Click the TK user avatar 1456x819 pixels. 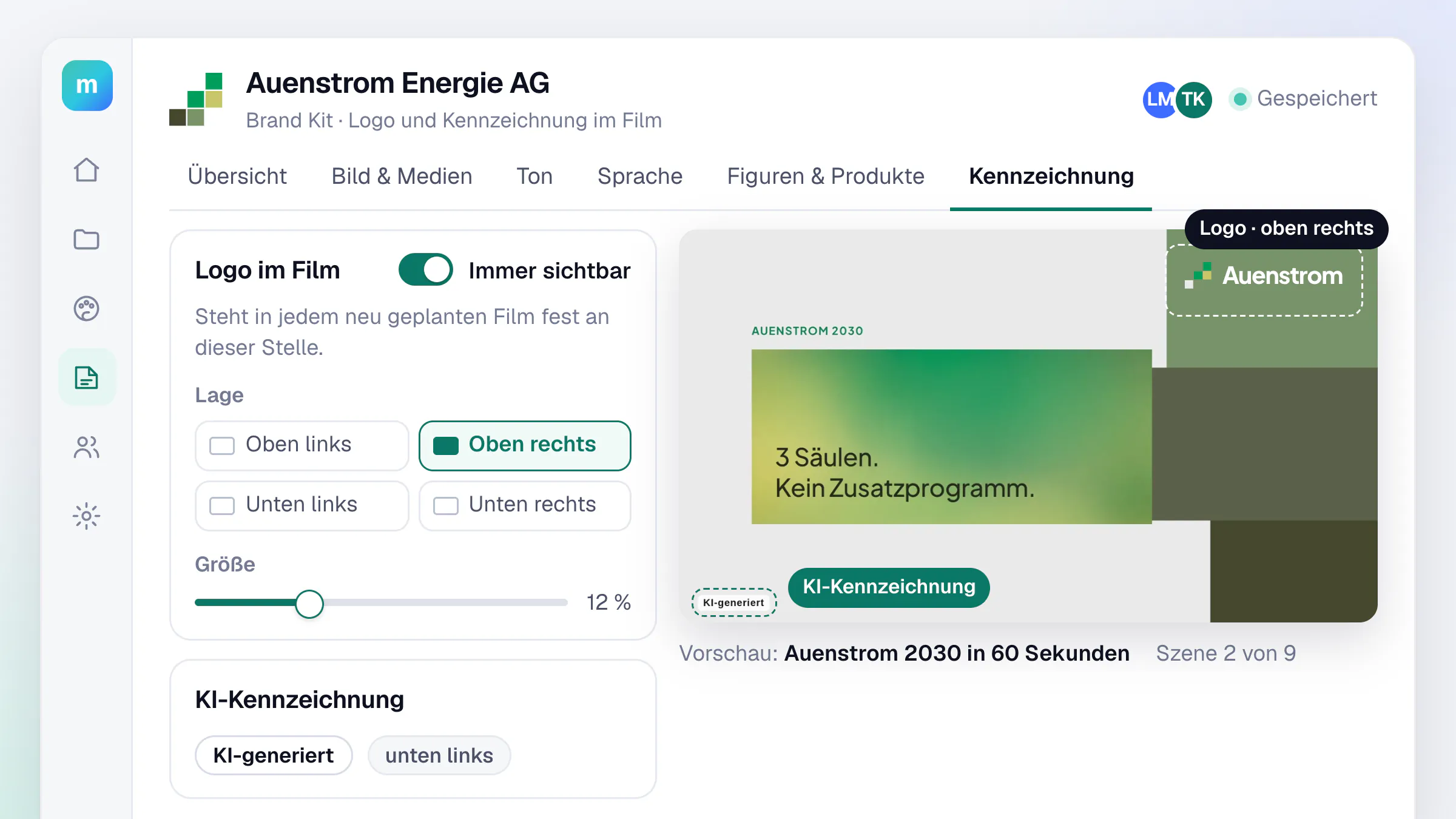(x=1193, y=99)
